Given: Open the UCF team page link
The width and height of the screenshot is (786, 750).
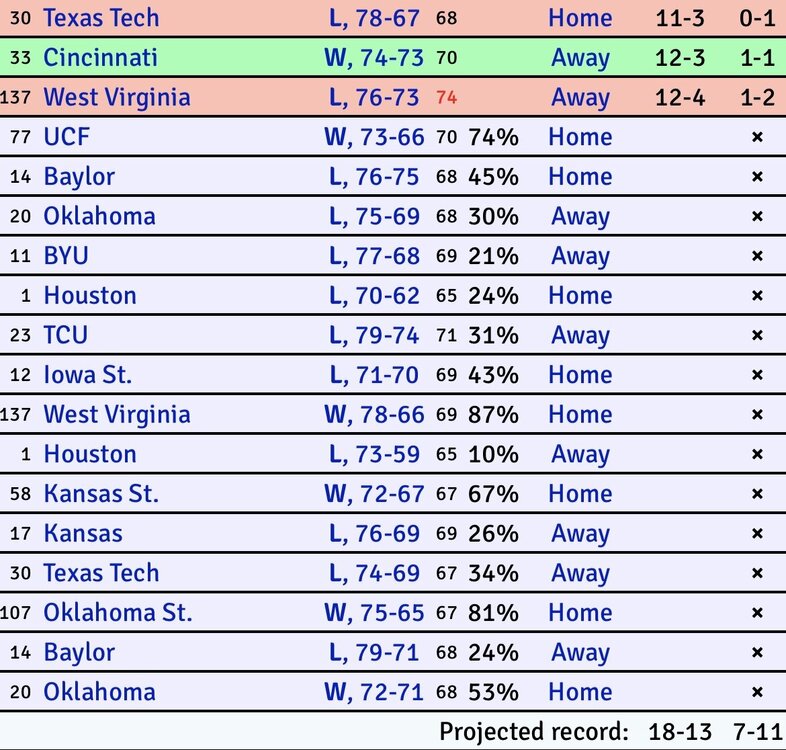Looking at the screenshot, I should tap(66, 137).
